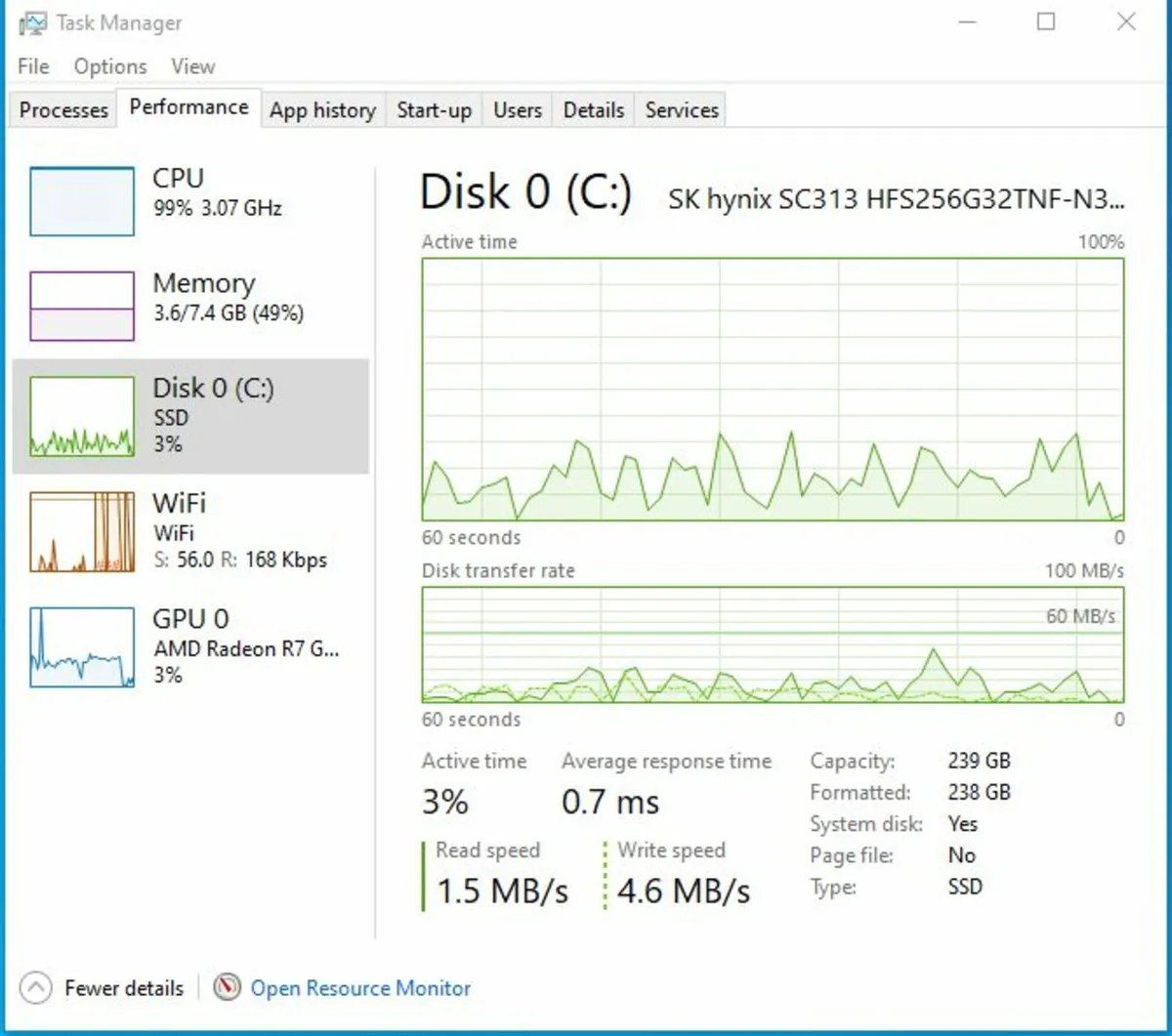Select the WiFi mini graph thumbnail

pyautogui.click(x=82, y=532)
